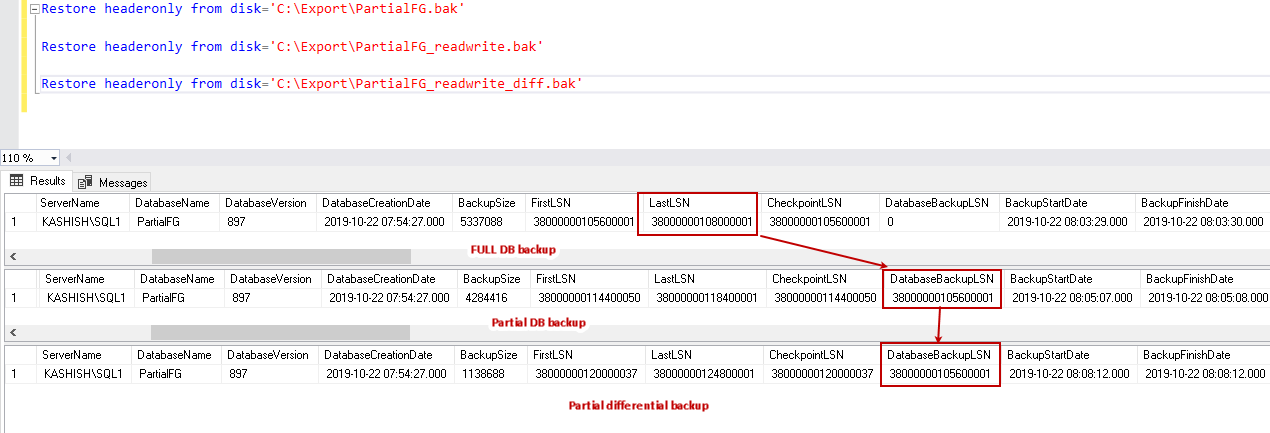The width and height of the screenshot is (1270, 433).
Task: Select FirstLSN cell 38000000120000037
Action: [x=587, y=373]
